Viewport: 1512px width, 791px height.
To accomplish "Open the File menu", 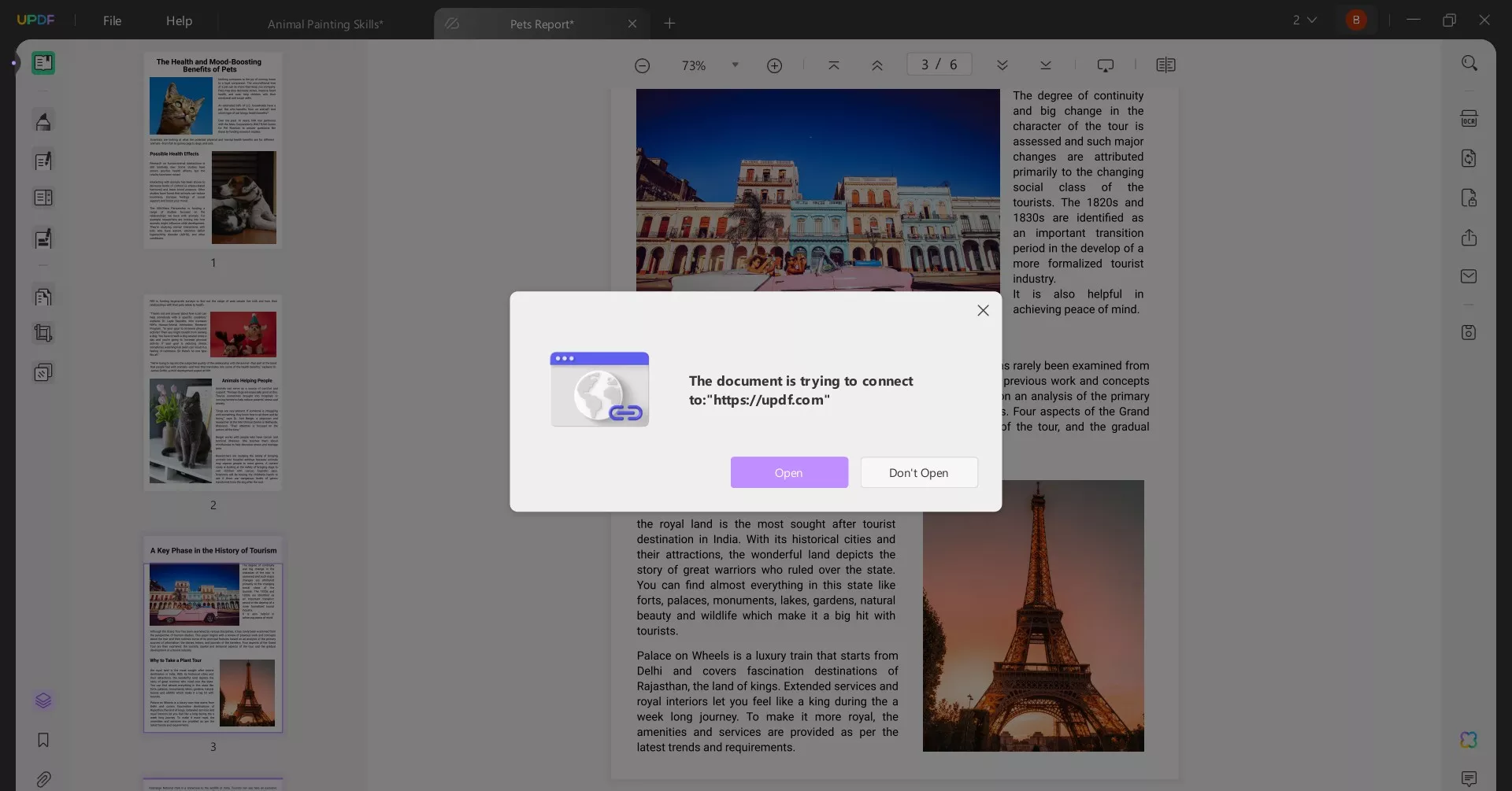I will (x=113, y=20).
